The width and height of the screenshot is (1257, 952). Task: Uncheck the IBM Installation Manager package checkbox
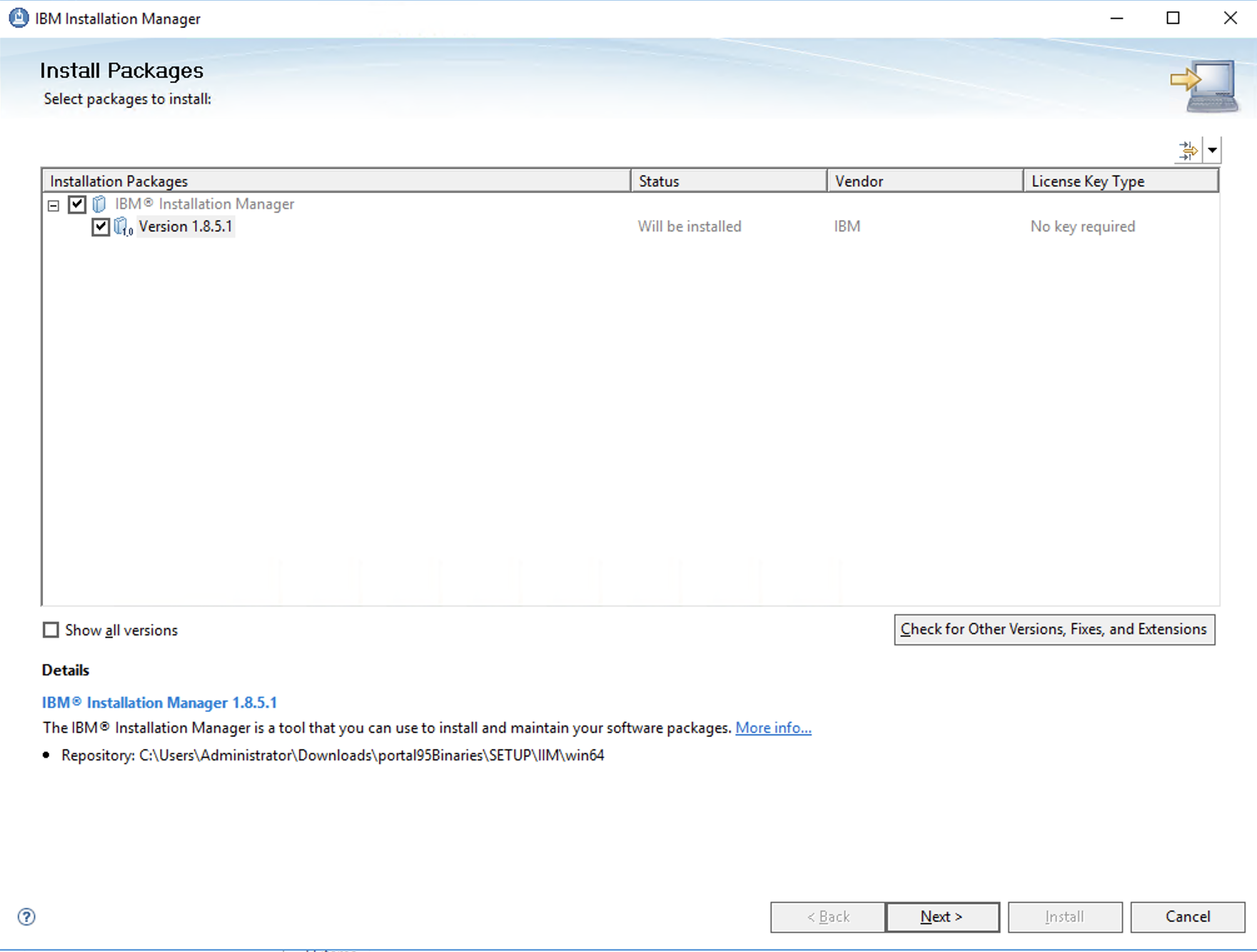(77, 204)
